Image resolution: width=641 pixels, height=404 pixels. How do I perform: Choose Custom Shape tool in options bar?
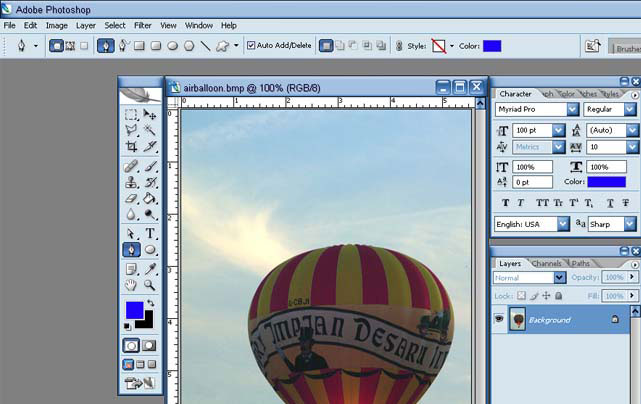222,46
